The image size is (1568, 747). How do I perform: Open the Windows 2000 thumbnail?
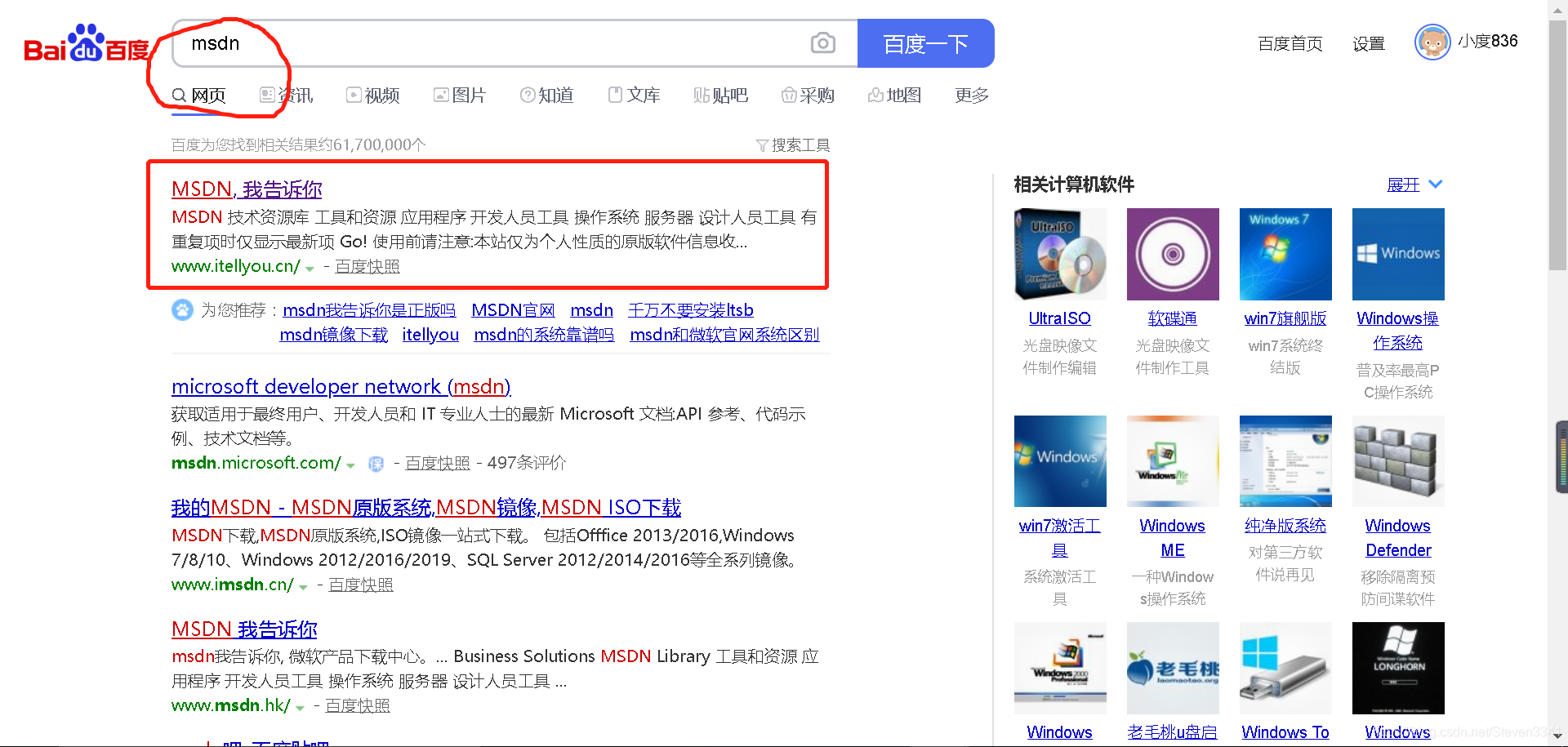(x=1060, y=668)
